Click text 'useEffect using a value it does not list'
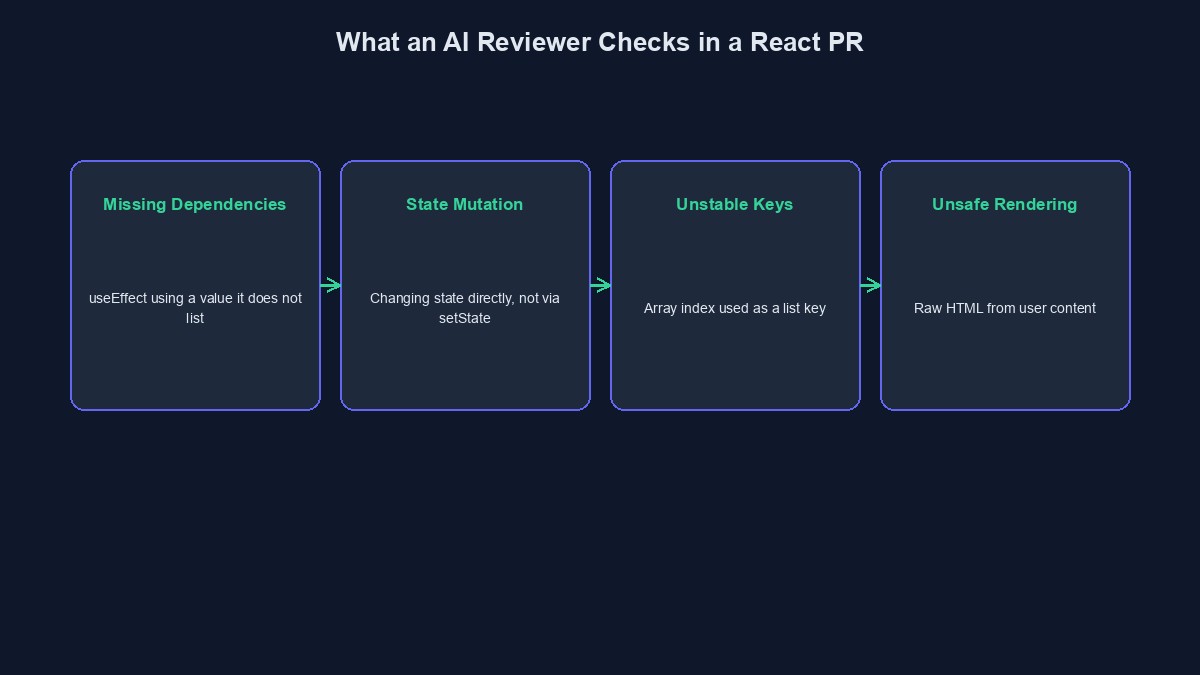Viewport: 1200px width, 675px height. tap(195, 308)
